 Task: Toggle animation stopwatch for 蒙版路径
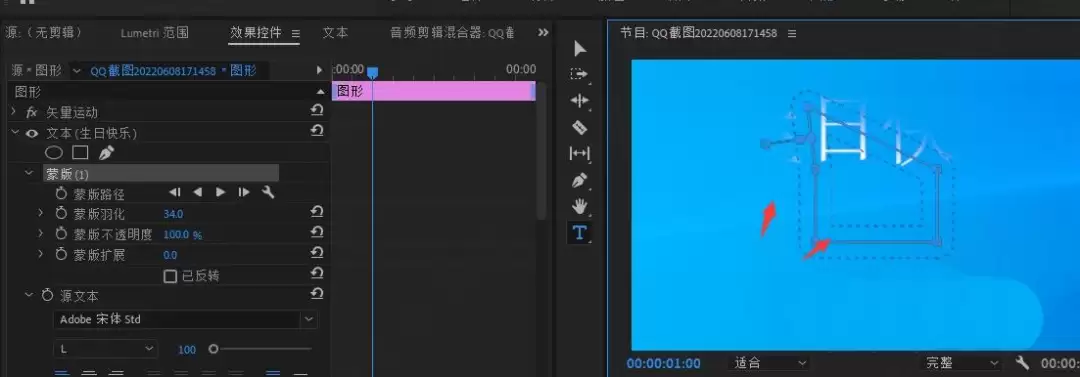point(61,194)
